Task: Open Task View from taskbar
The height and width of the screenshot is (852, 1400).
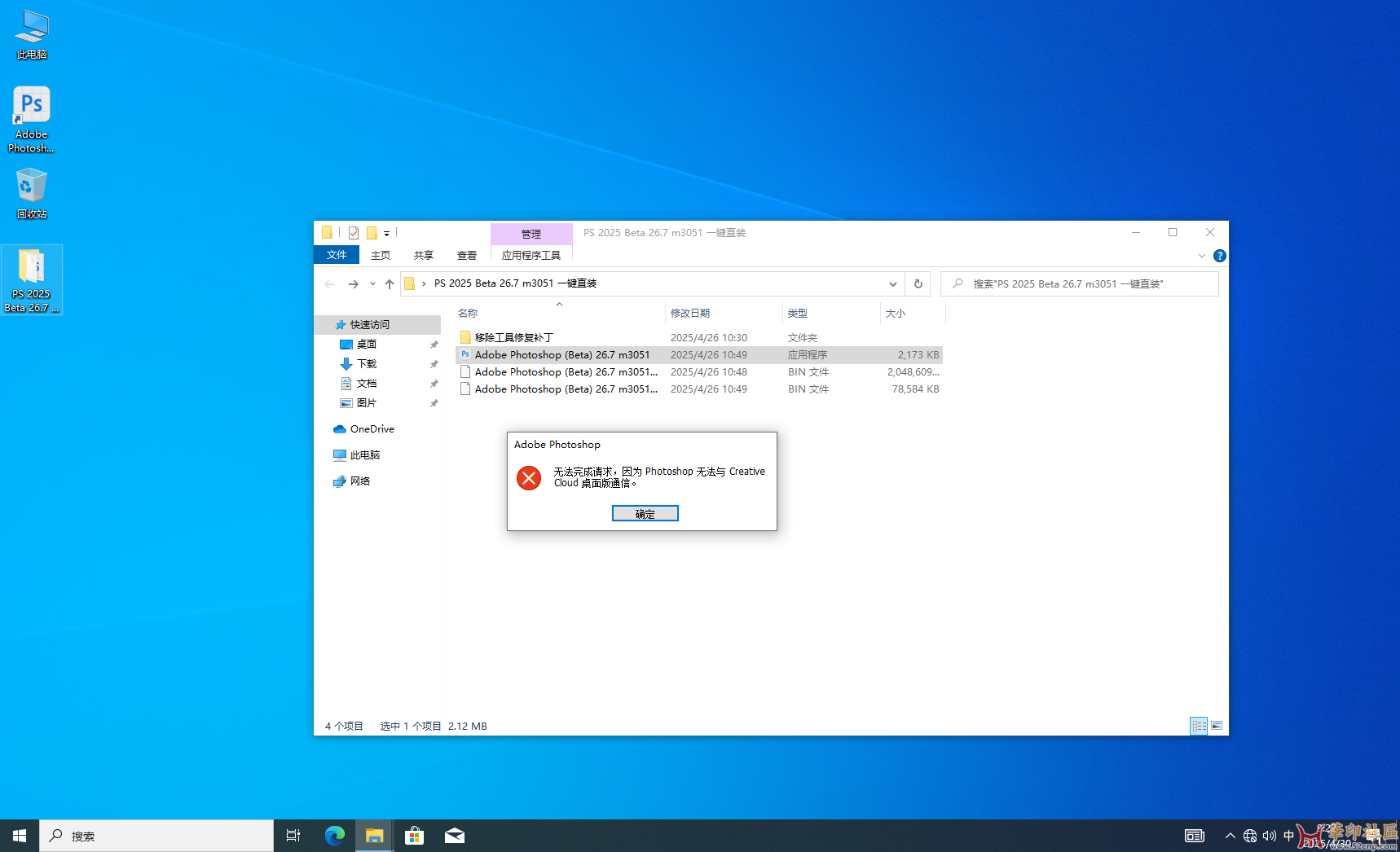Action: point(293,836)
